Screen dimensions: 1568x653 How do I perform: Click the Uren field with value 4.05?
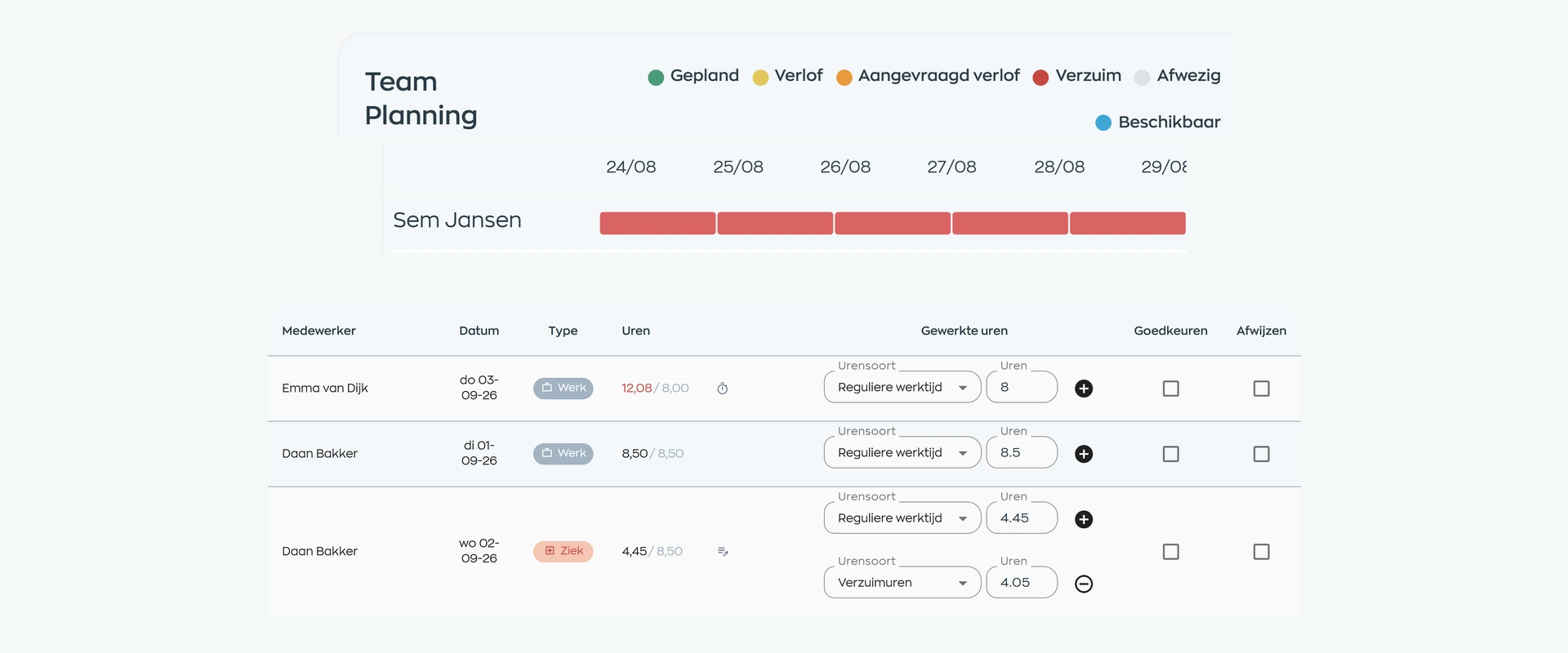pyautogui.click(x=1022, y=582)
